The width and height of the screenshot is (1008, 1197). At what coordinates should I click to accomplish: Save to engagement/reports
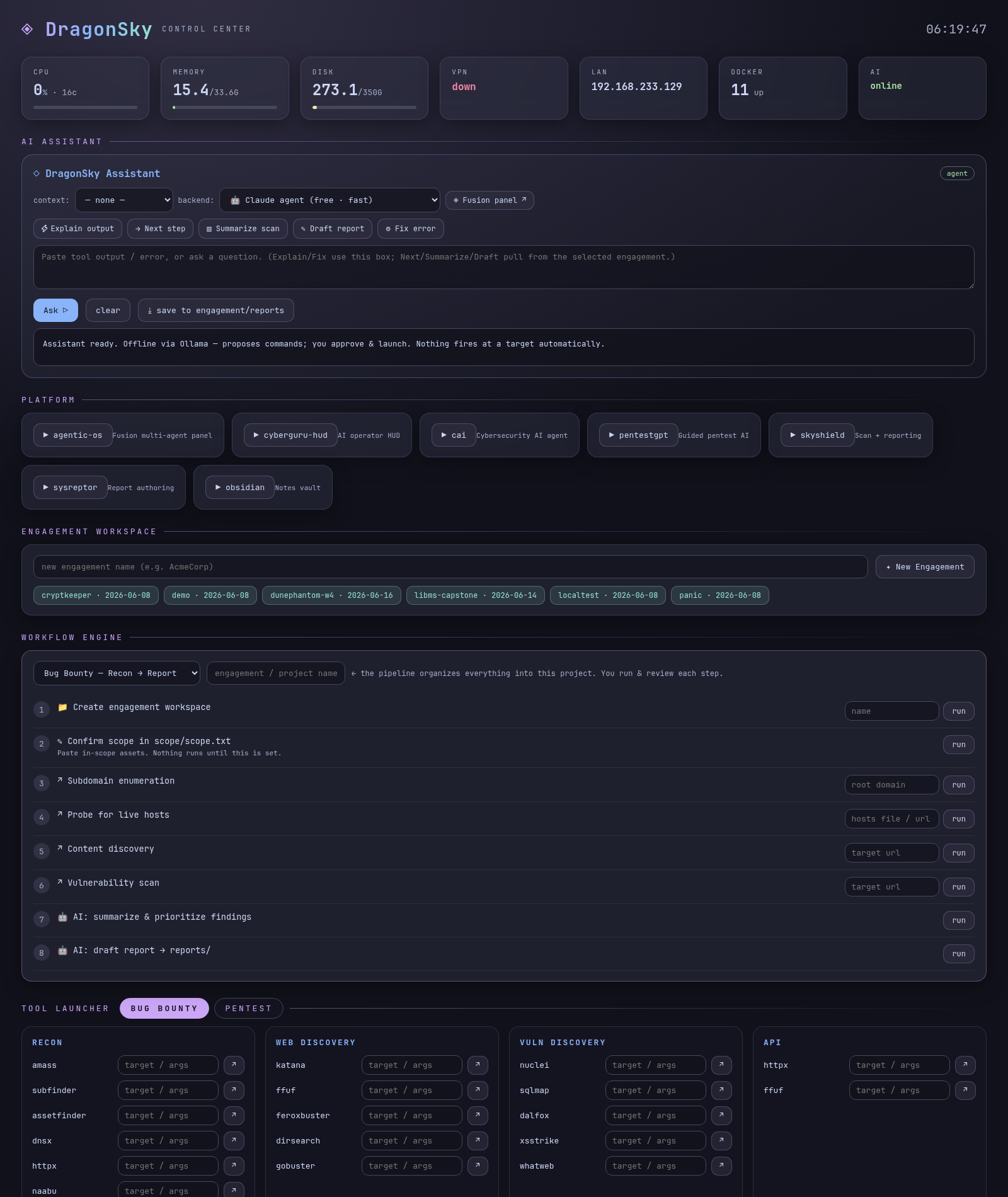(x=216, y=310)
